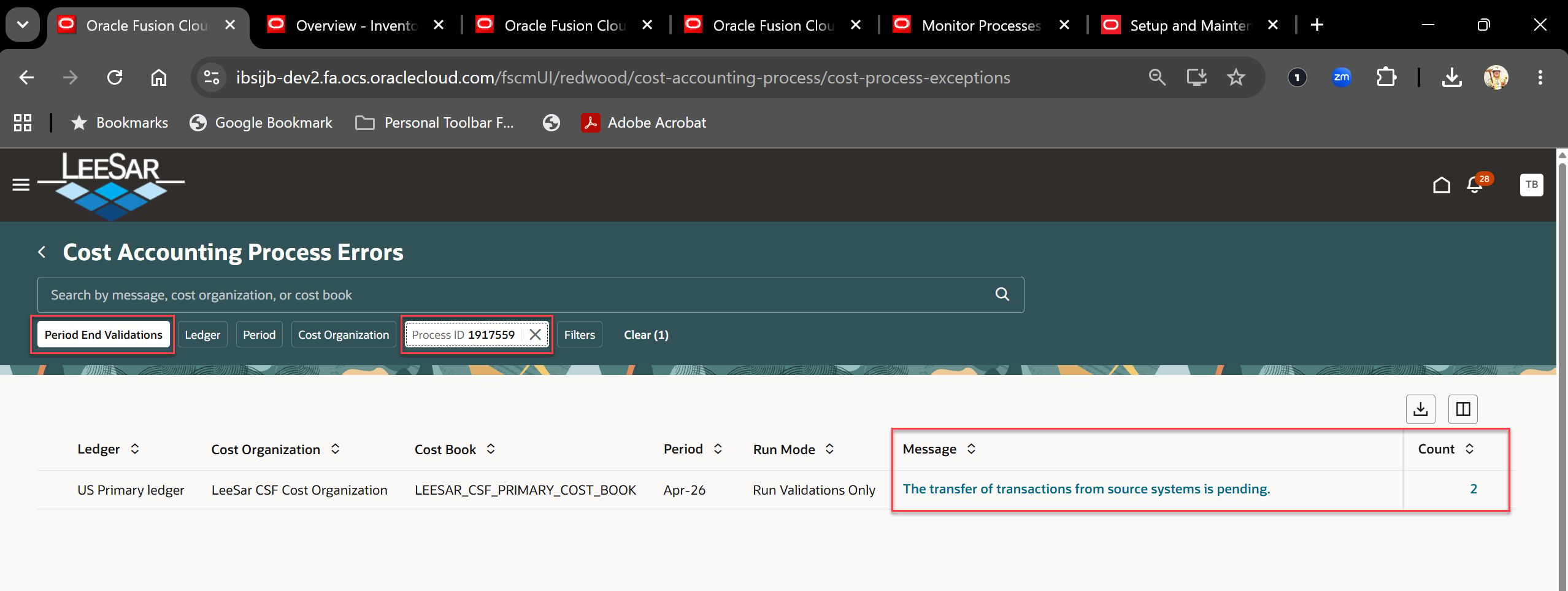Go to the Oracle home icon

pyautogui.click(x=1441, y=185)
